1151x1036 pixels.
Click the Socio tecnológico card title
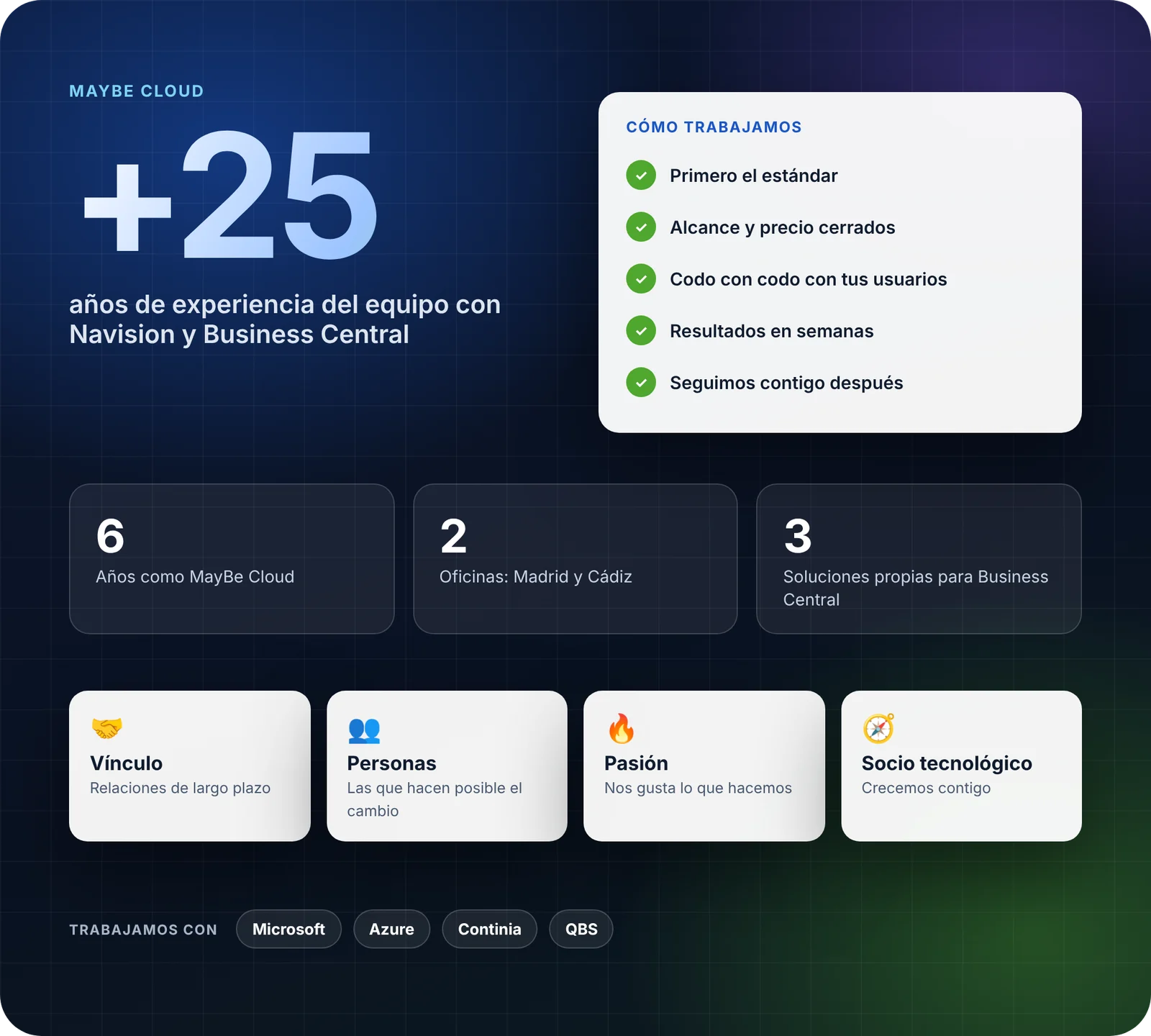click(x=947, y=763)
